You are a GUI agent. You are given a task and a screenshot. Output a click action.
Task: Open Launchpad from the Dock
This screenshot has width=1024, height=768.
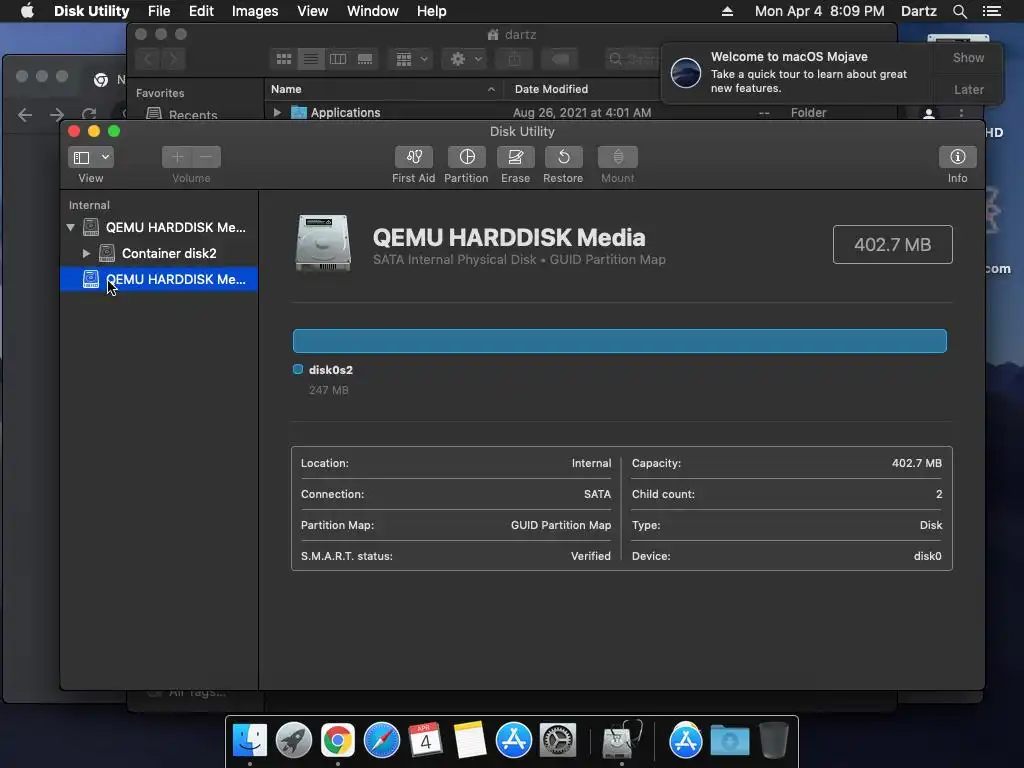294,741
